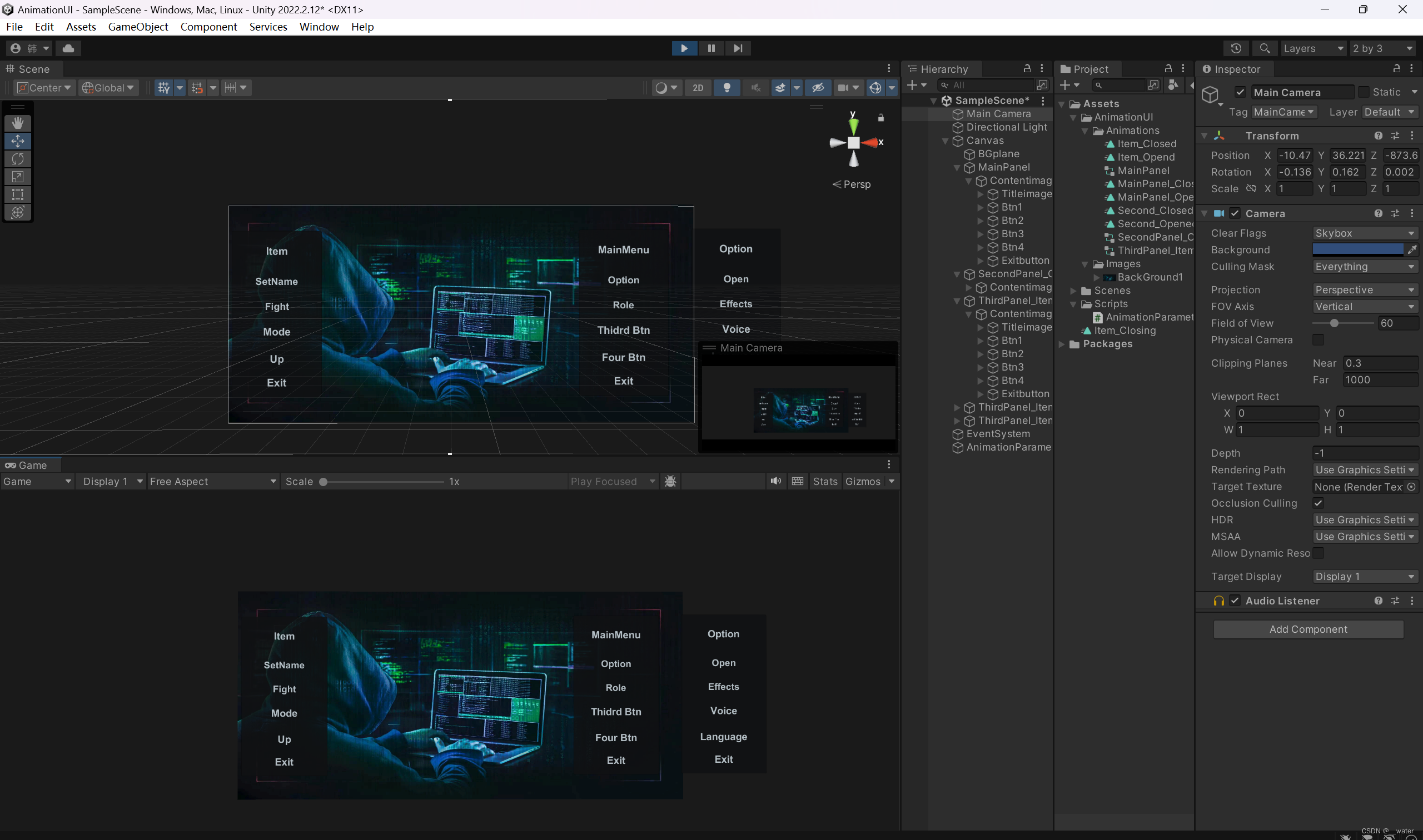
Task: Lock the Inspector panel
Action: (x=1397, y=68)
